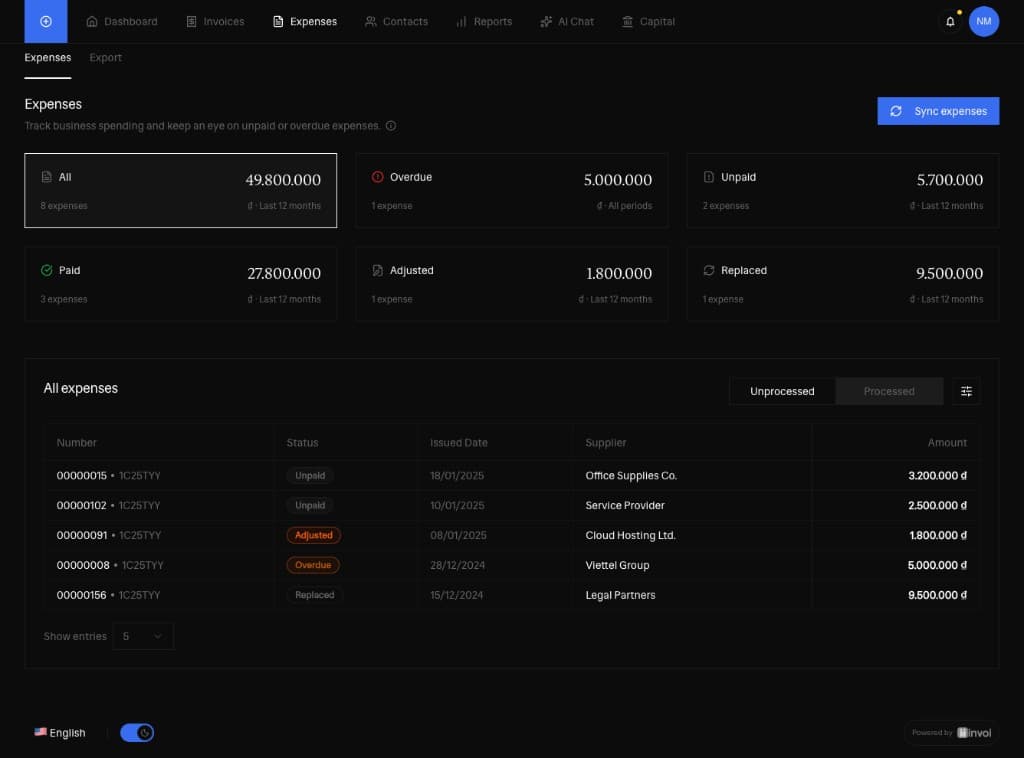
Task: Click the Replaced refresh icon on card
Action: (709, 270)
